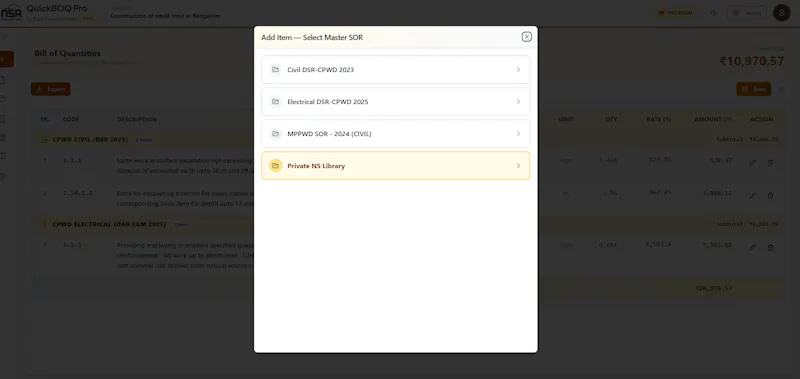Click the AMOUNT column header
This screenshot has width=800, height=379.
tap(713, 119)
